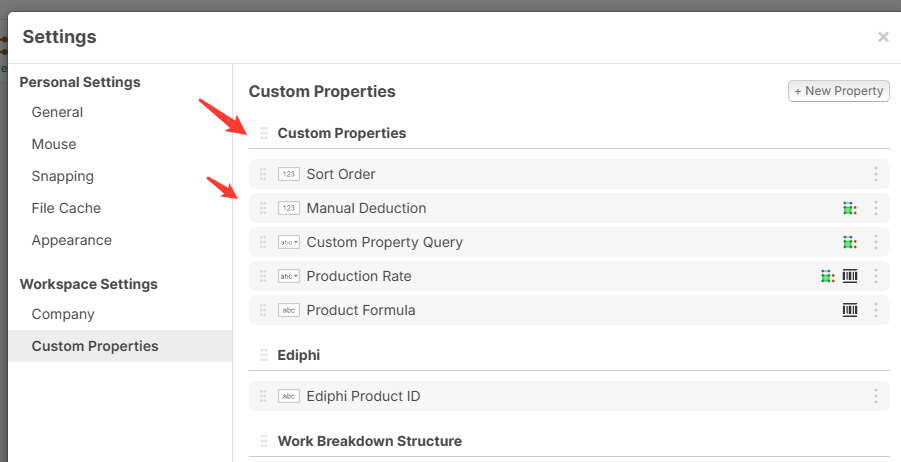
Task: Grab the Sort Order drag handle
Action: [263, 174]
